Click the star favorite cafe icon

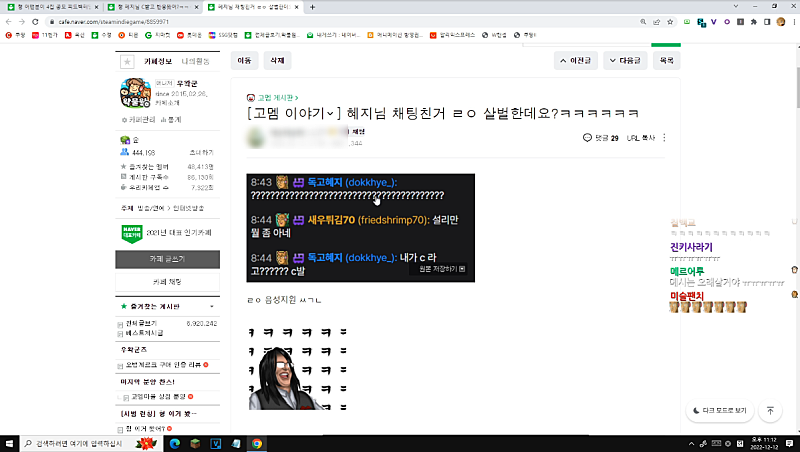127,61
